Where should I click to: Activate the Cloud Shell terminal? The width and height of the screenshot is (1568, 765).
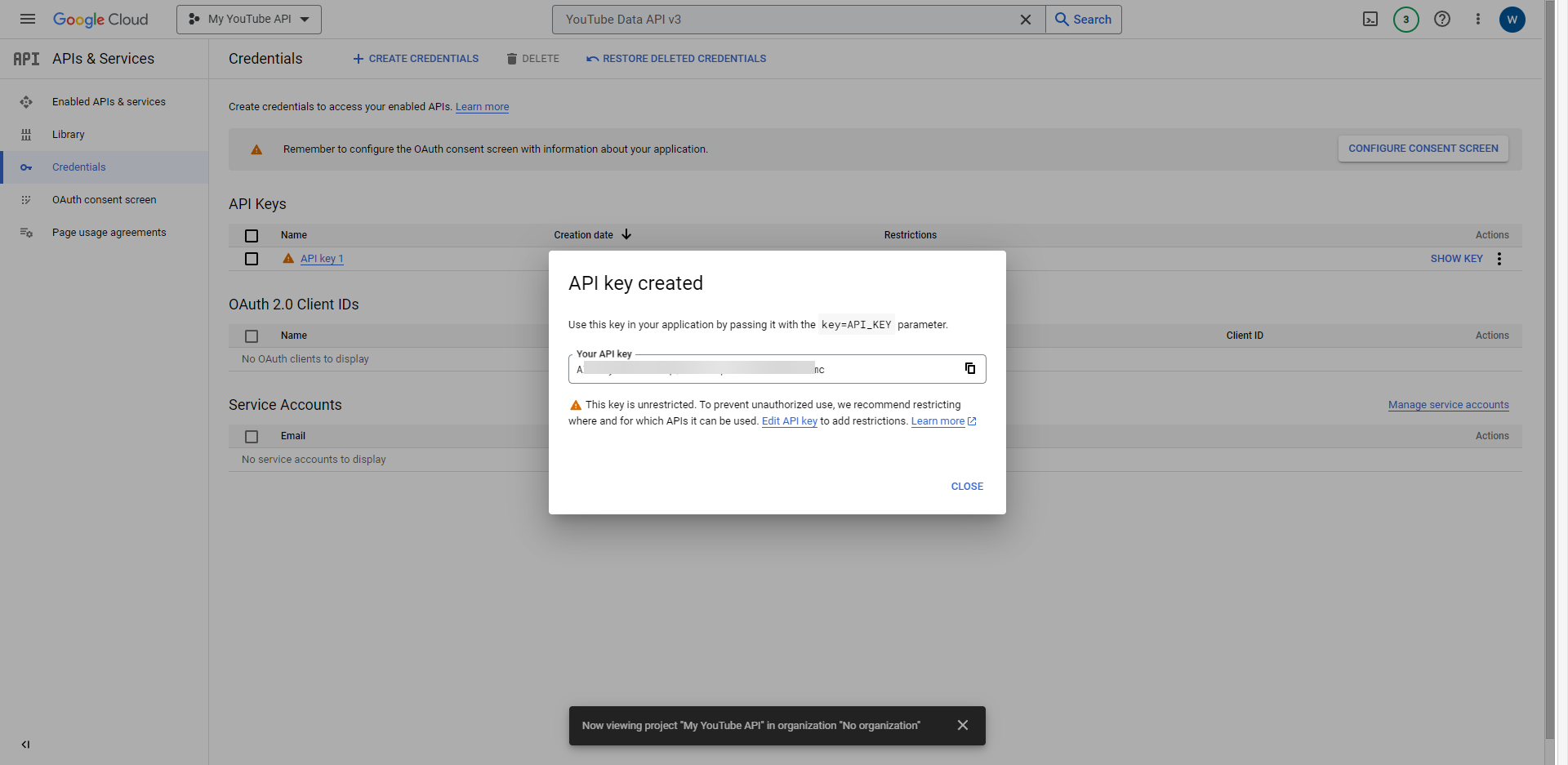[1370, 19]
